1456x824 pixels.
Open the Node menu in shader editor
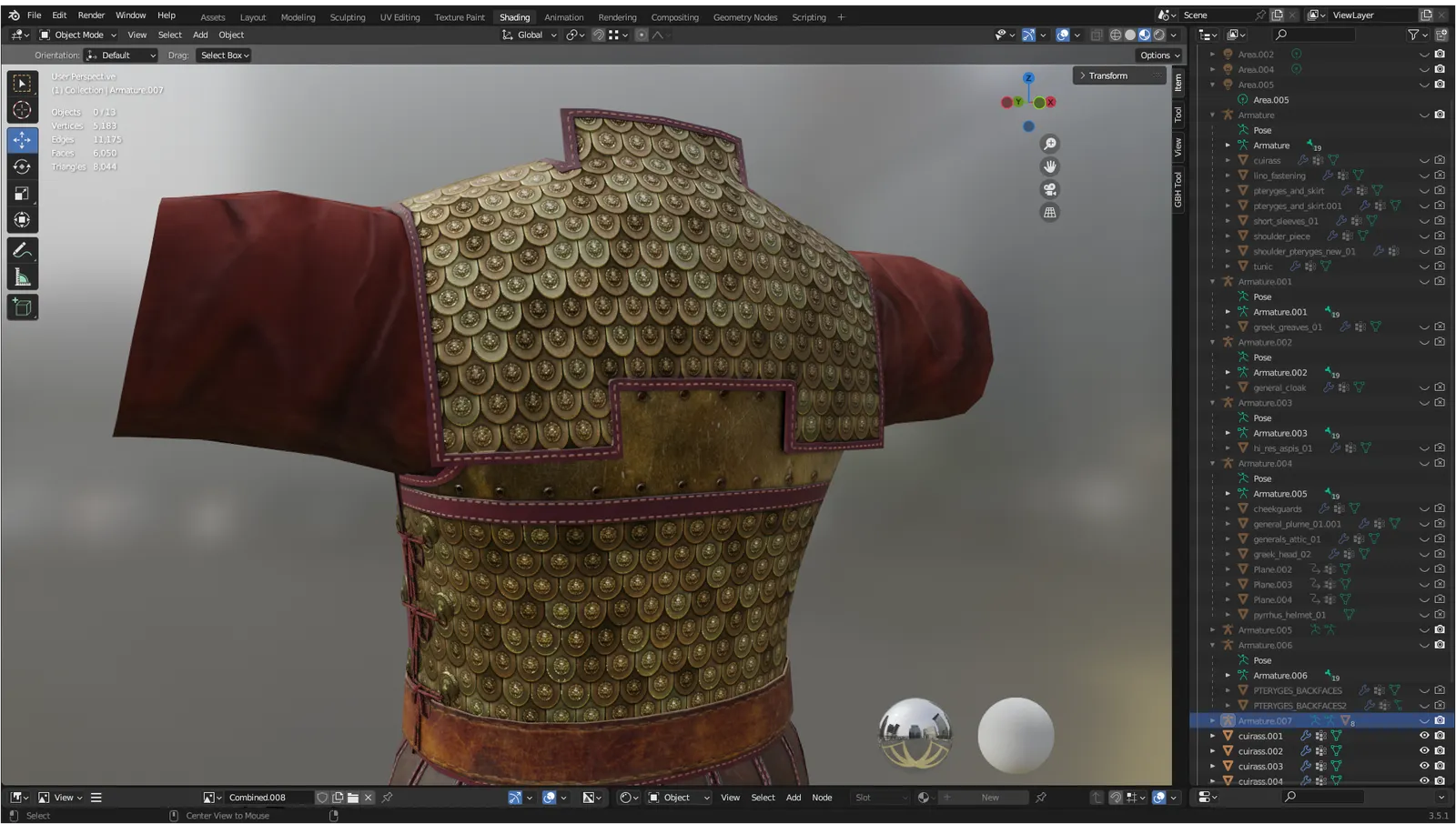tap(822, 798)
